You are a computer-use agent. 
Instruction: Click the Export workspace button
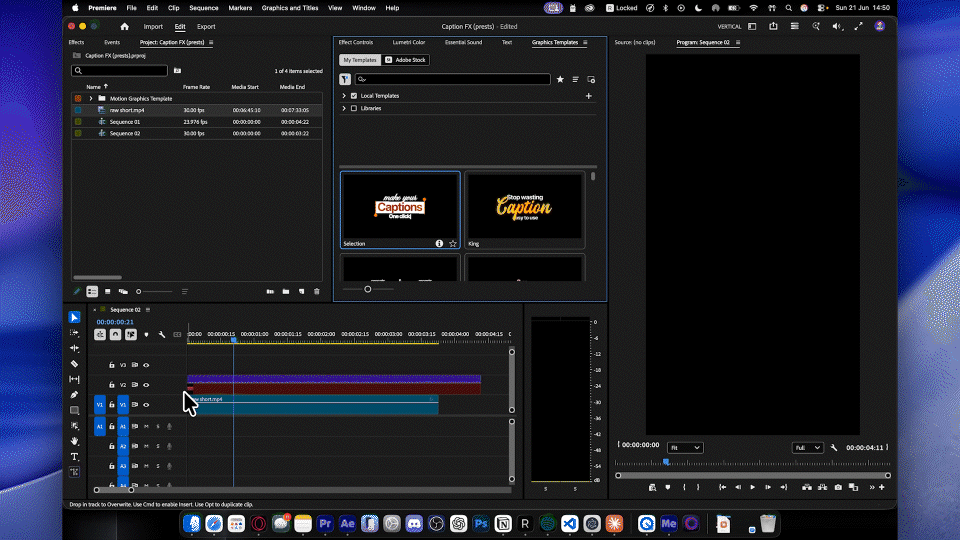coord(206,26)
